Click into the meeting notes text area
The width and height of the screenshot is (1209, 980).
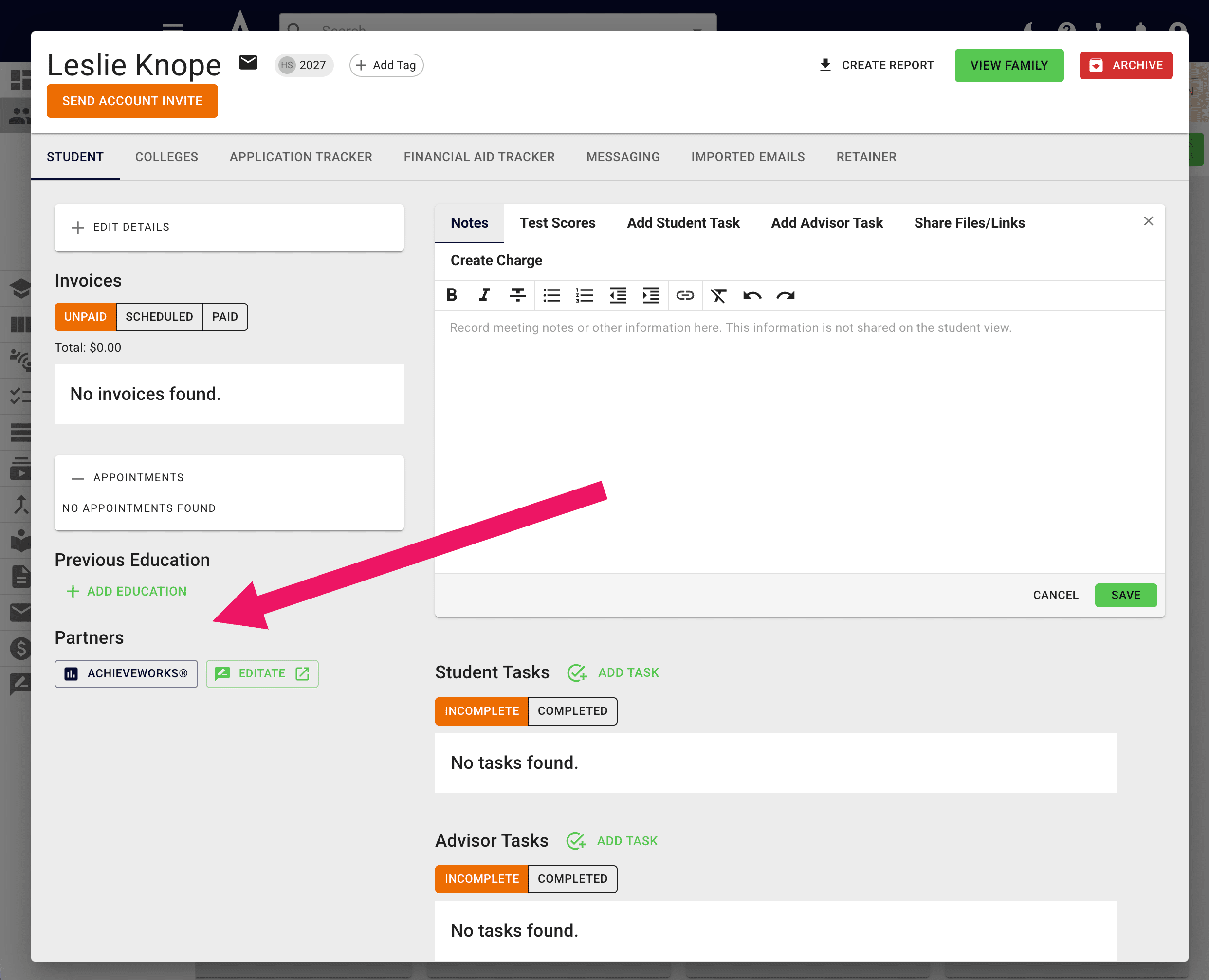(800, 441)
